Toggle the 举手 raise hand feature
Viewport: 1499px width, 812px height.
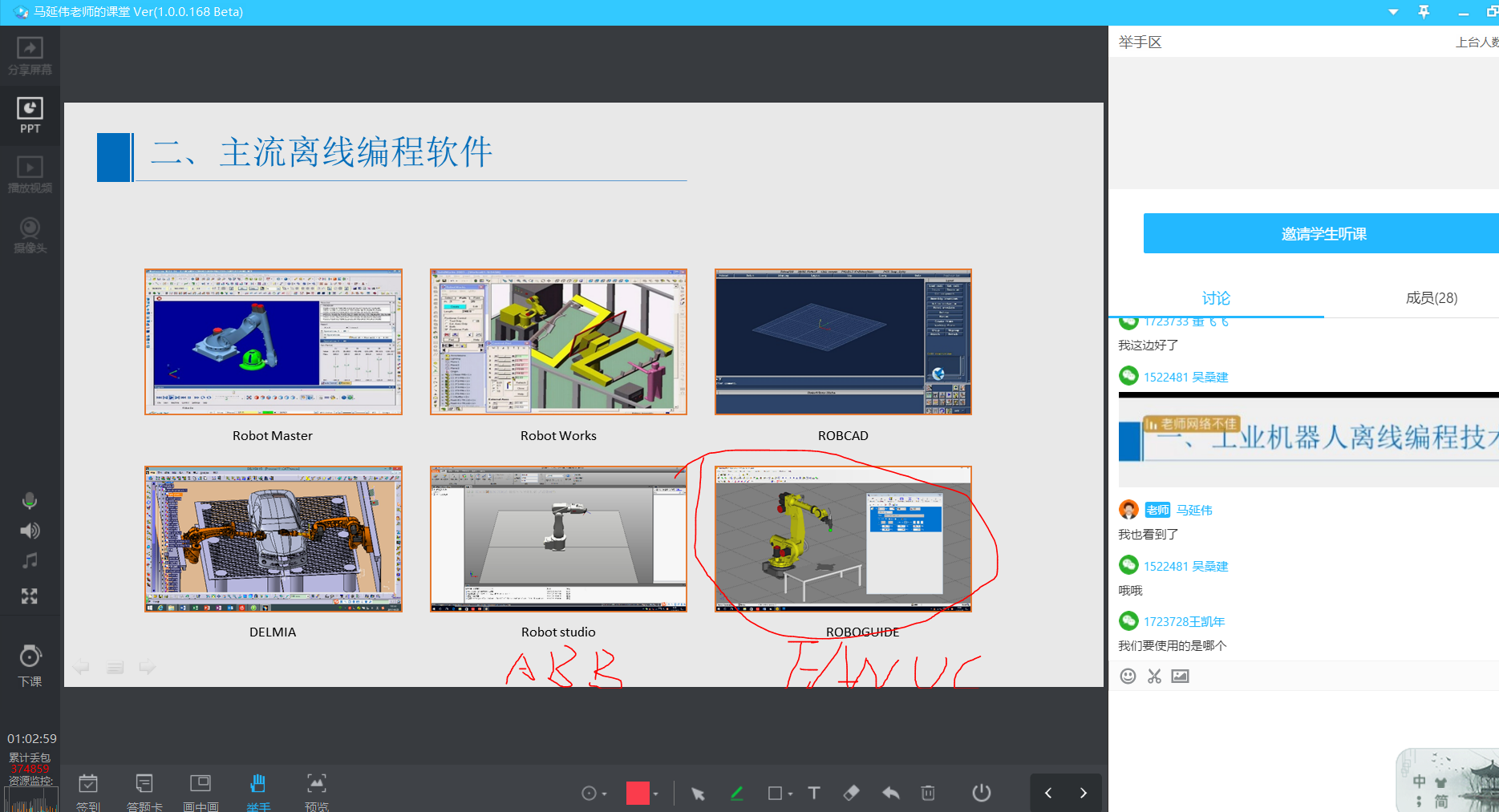[x=258, y=792]
